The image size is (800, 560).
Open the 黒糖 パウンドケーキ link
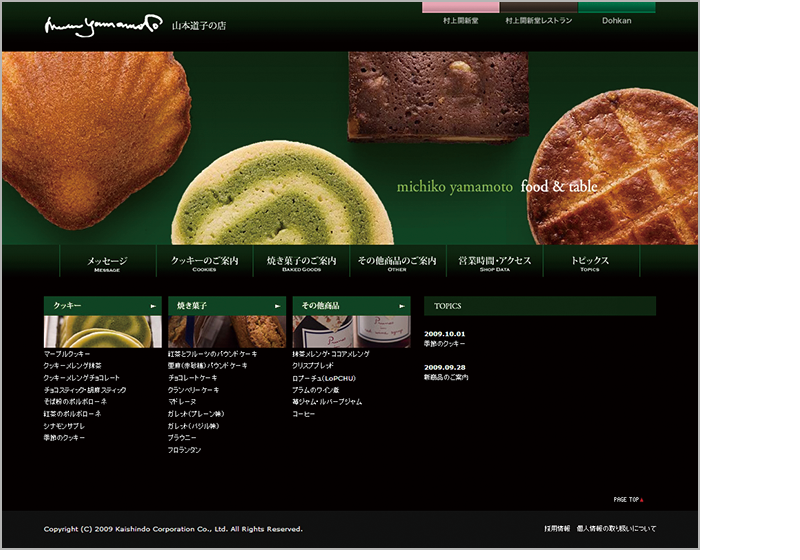[208, 366]
